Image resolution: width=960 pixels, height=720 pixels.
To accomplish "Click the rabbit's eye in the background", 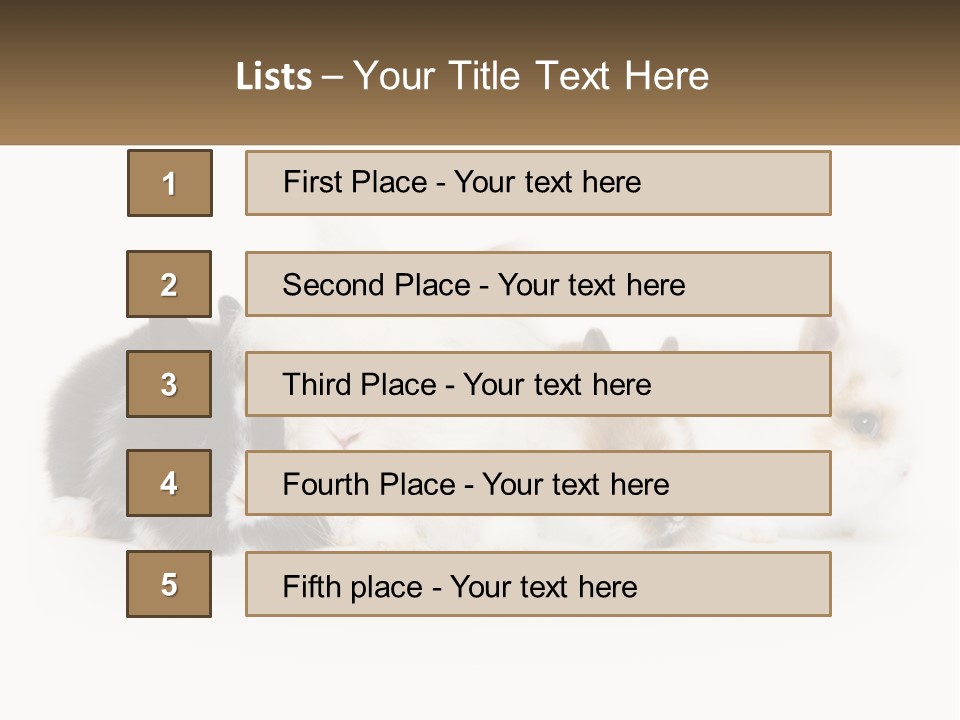I will tap(864, 424).
